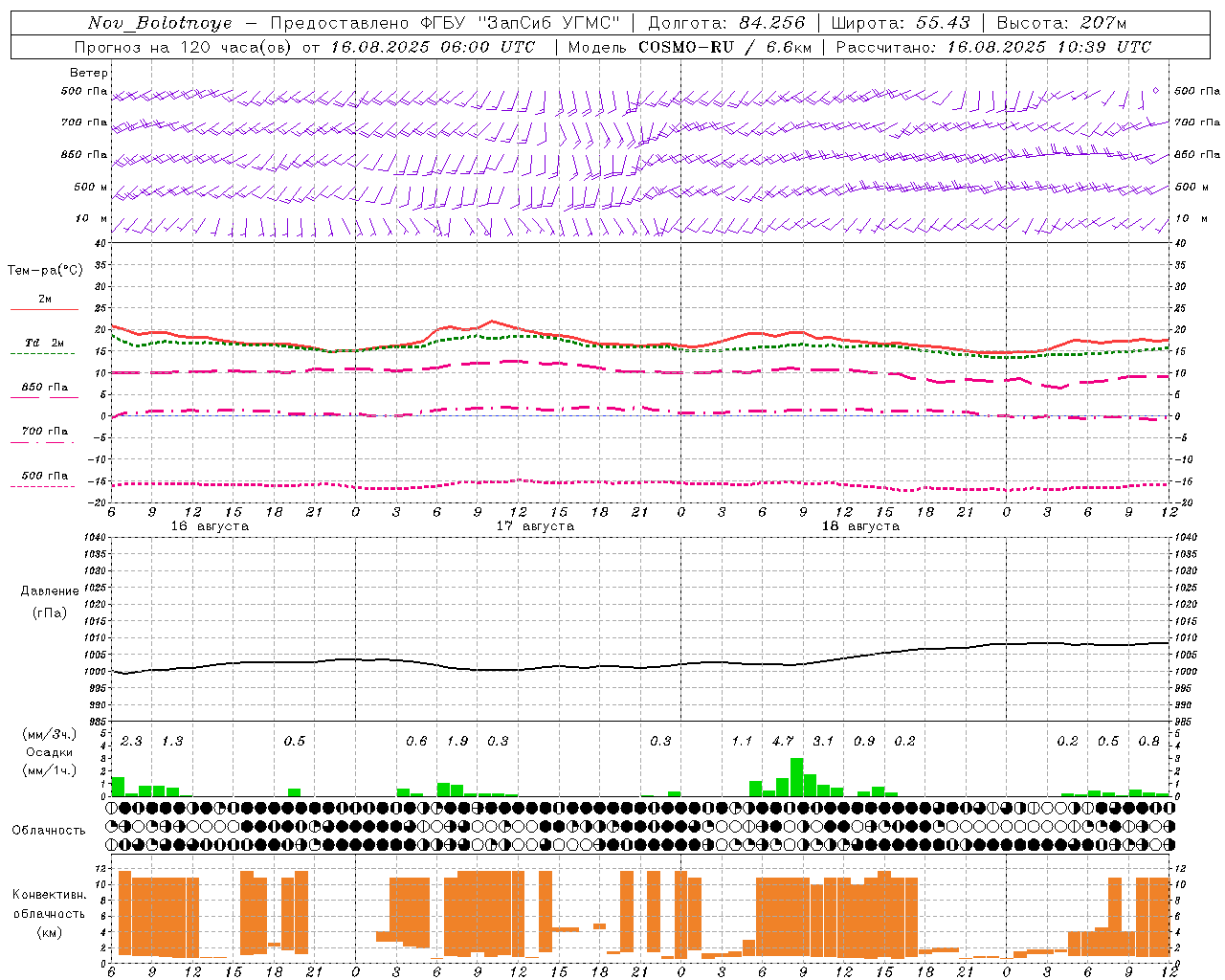The height and width of the screenshot is (980, 1225).
Task: Click the 17 августа date label
Action: click(535, 526)
